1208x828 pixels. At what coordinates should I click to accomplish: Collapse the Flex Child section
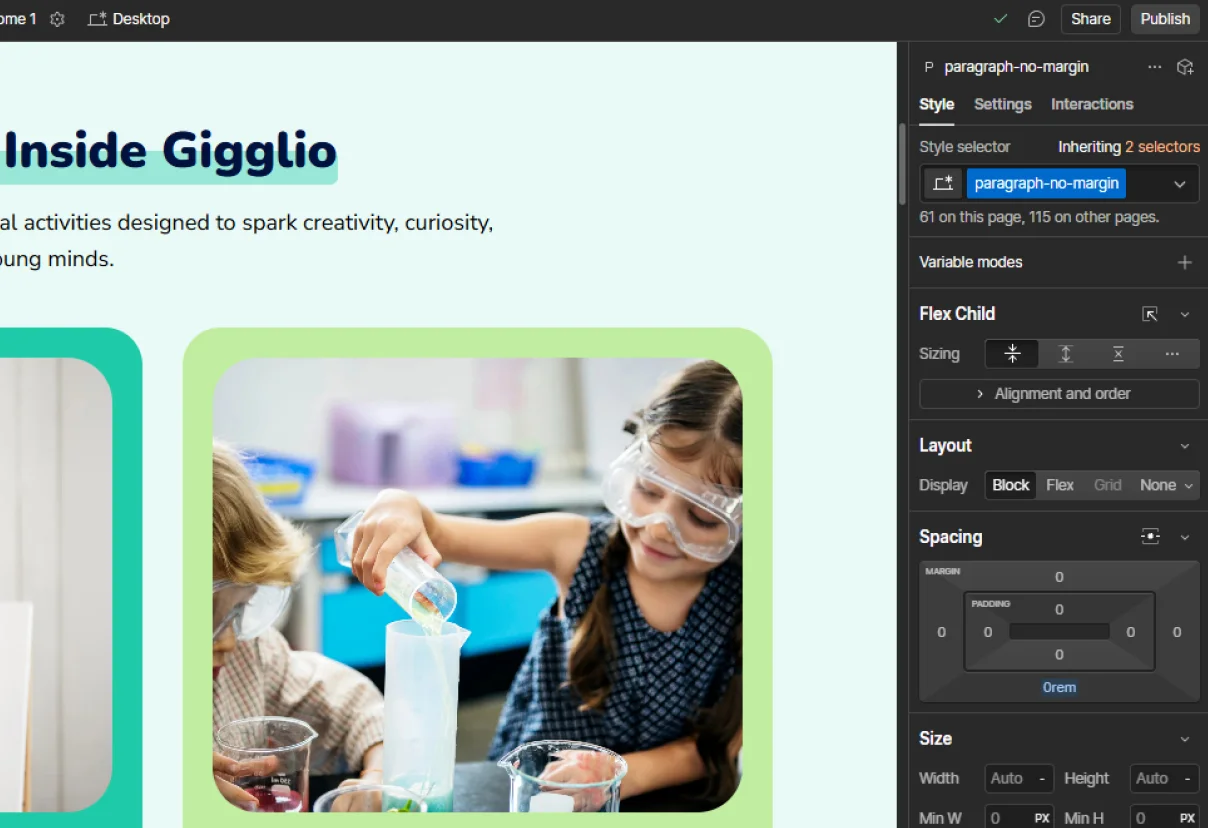[1185, 314]
